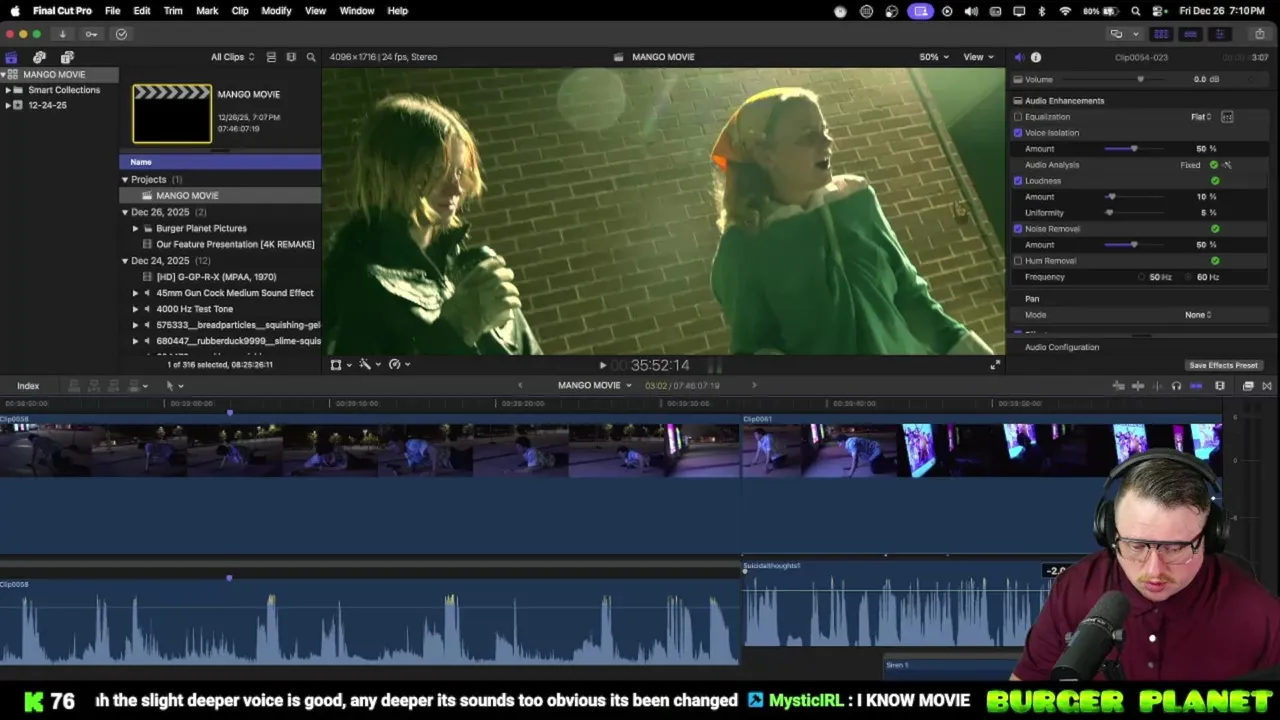This screenshot has width=1280, height=720.
Task: Open the viewer Transform tool menu
Action: tap(339, 365)
